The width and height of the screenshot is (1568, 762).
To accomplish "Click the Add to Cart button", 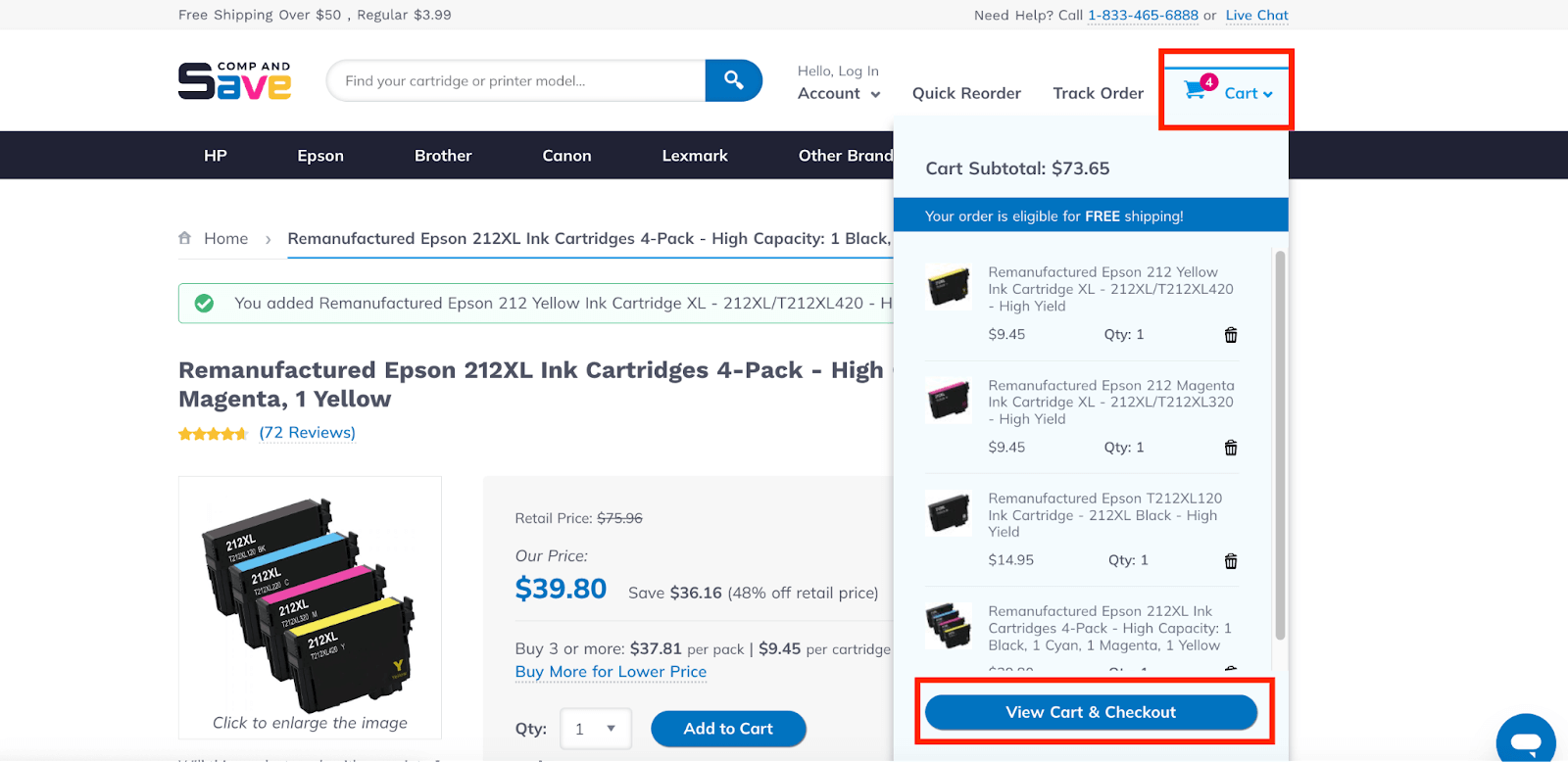I will pyautogui.click(x=727, y=729).
